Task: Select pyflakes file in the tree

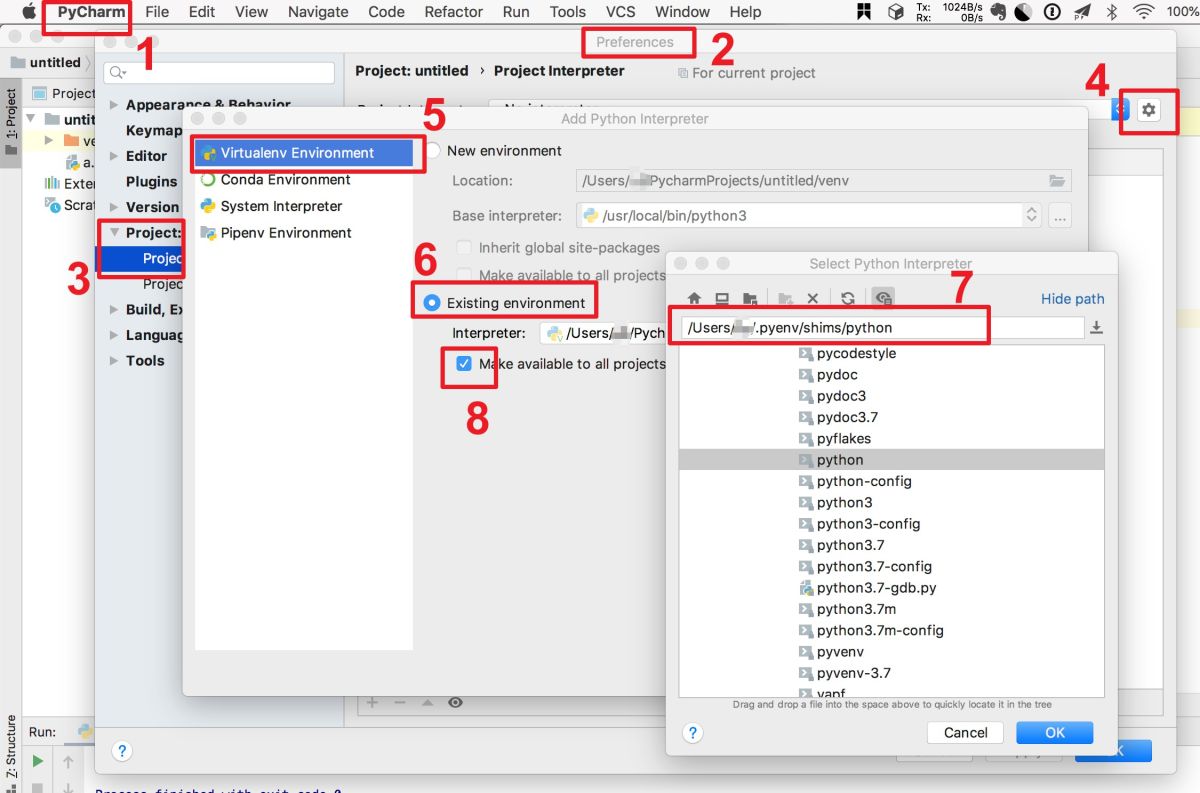Action: point(843,438)
